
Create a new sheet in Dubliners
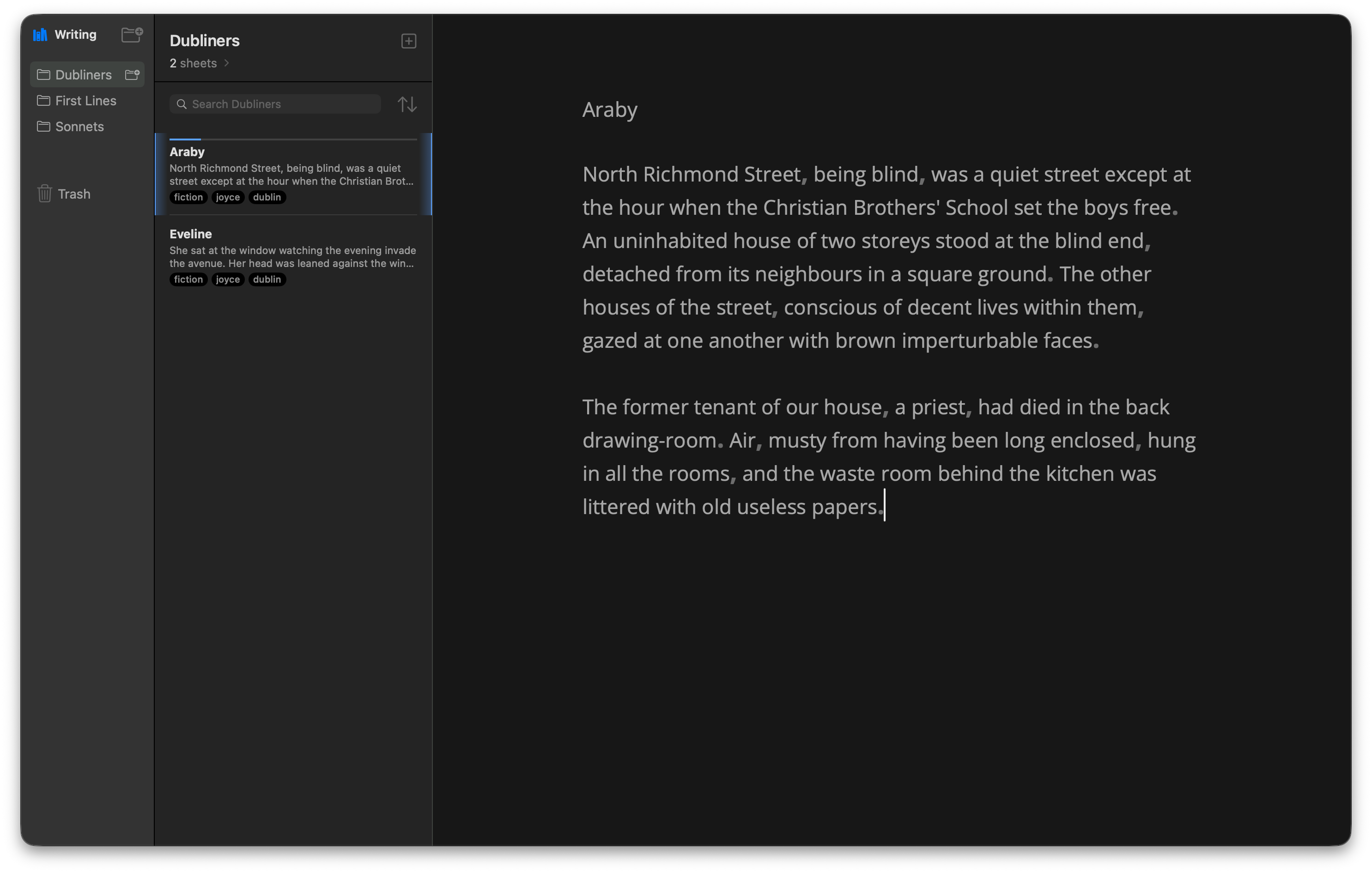click(408, 41)
